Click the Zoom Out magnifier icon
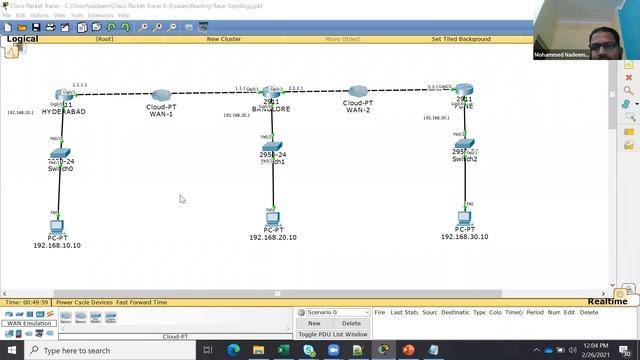640x360 pixels. 172,27
